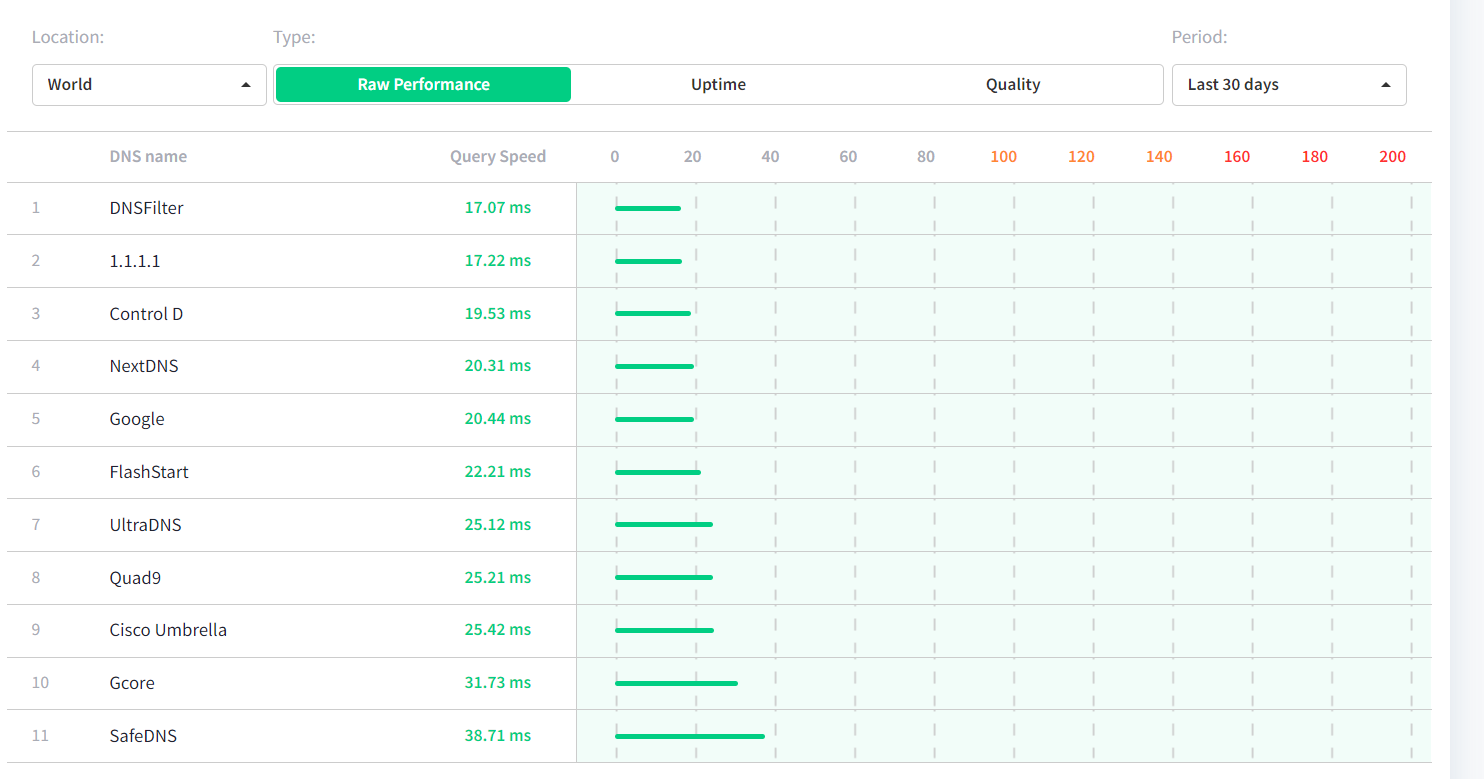Click the 100 axis label in orange
The image size is (1484, 779).
point(1003,156)
